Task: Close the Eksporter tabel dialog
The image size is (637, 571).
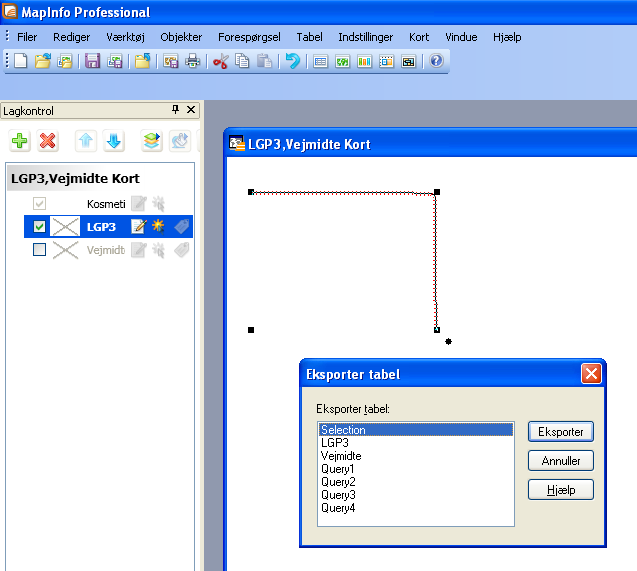Action: (x=591, y=374)
